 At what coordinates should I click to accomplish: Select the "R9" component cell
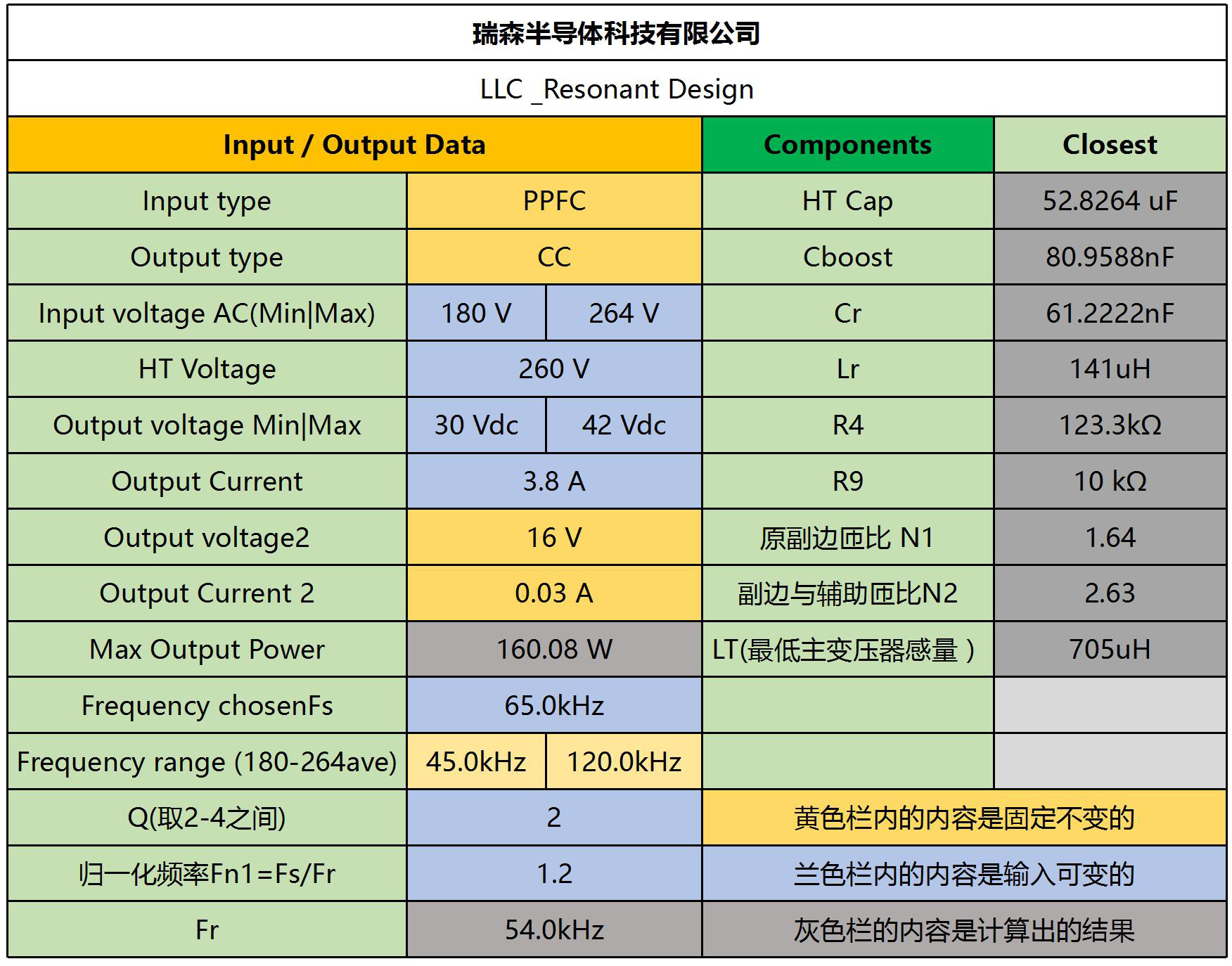pos(848,482)
